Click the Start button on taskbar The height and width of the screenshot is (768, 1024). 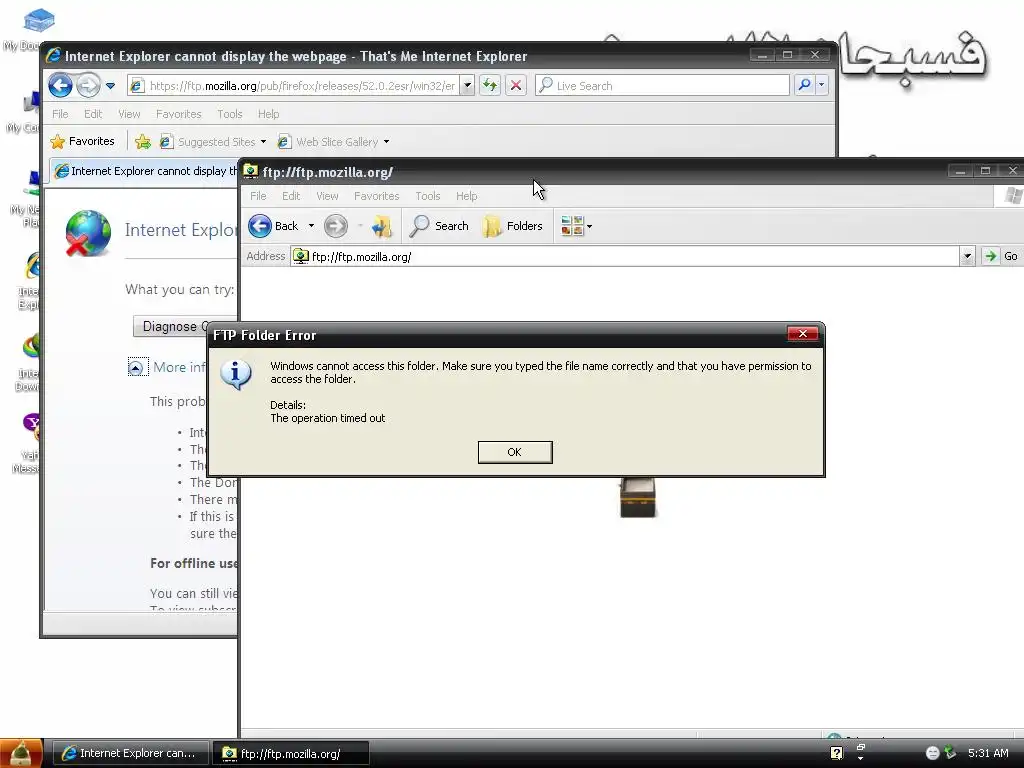[22, 753]
